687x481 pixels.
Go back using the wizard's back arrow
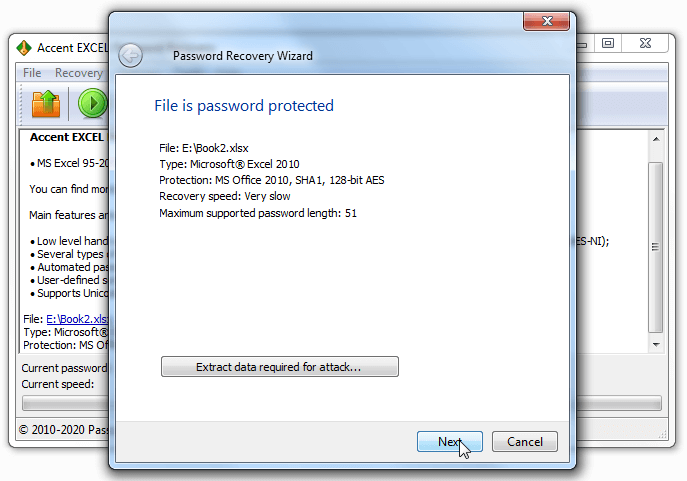(x=130, y=56)
